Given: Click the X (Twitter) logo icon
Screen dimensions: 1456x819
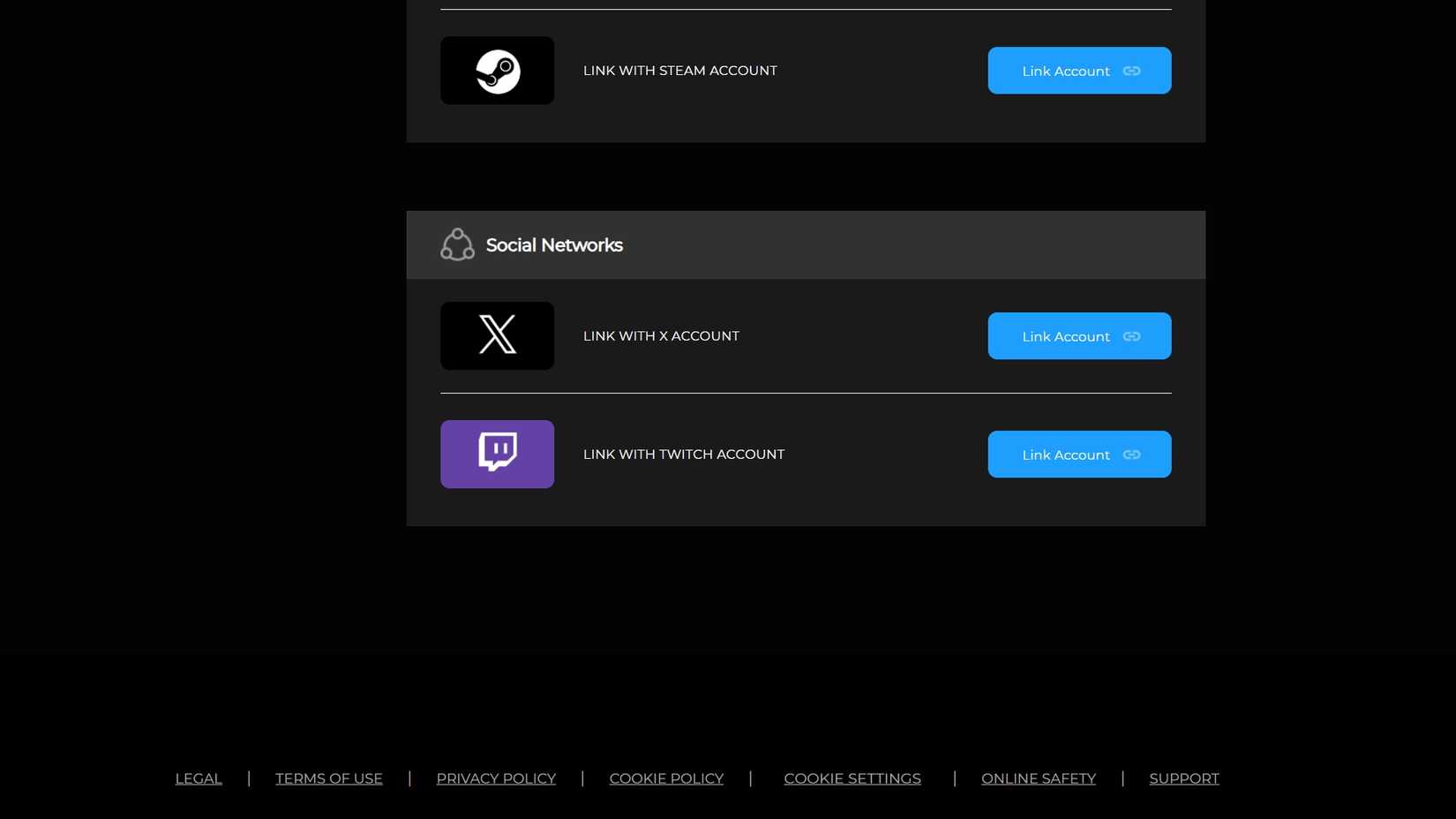Looking at the screenshot, I should click(x=497, y=335).
